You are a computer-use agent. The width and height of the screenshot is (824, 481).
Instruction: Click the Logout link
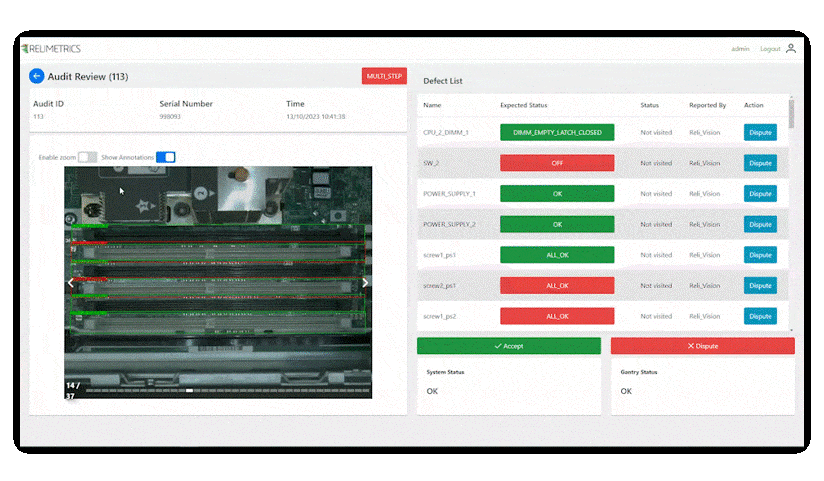click(769, 48)
